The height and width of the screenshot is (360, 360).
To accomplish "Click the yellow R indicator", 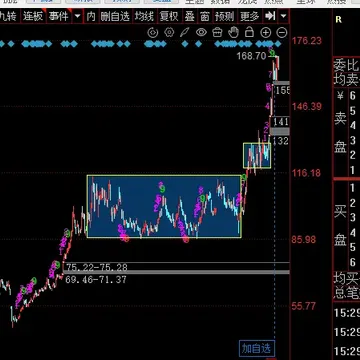I will click(x=338, y=20).
